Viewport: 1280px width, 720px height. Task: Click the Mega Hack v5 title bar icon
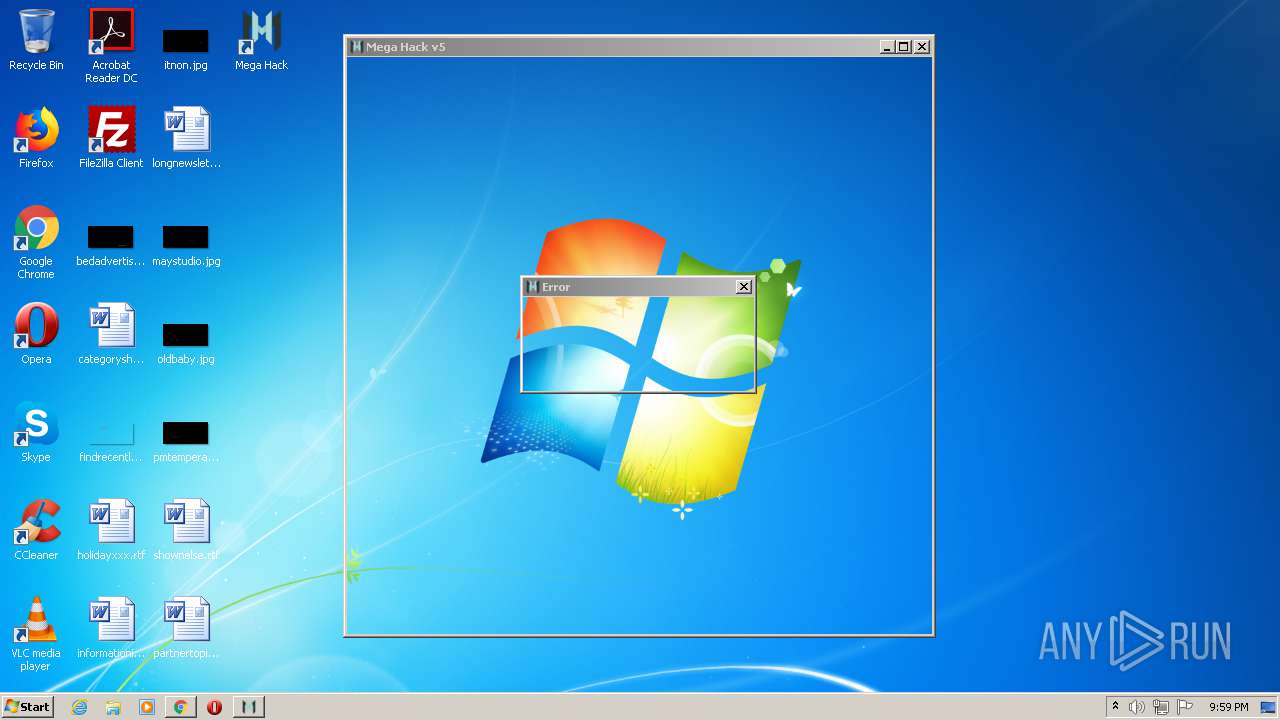356,47
